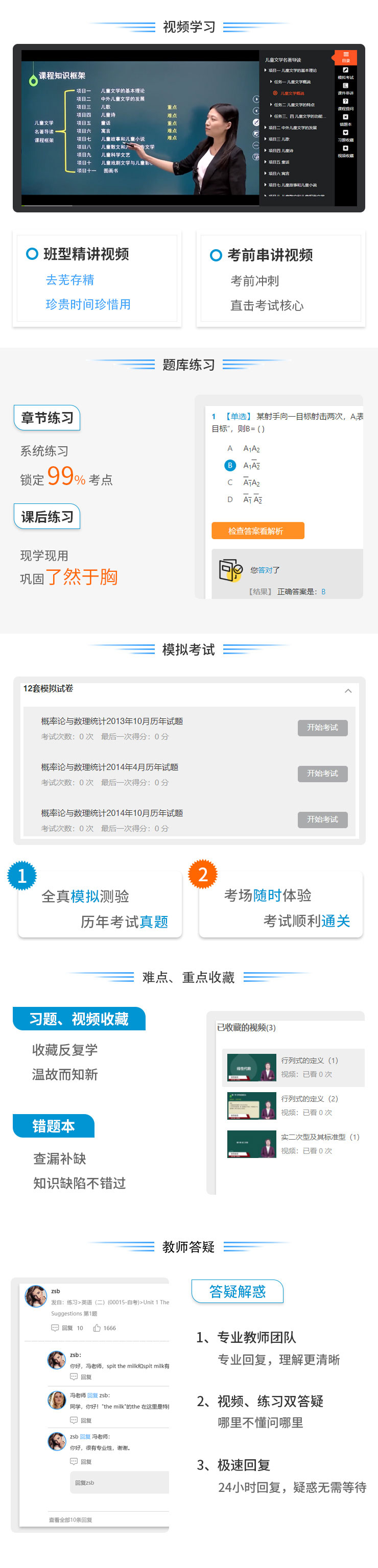The image size is (378, 1568).
Task: Click the highlighted 儿童文学概说 lesson entry
Action: coord(292,93)
